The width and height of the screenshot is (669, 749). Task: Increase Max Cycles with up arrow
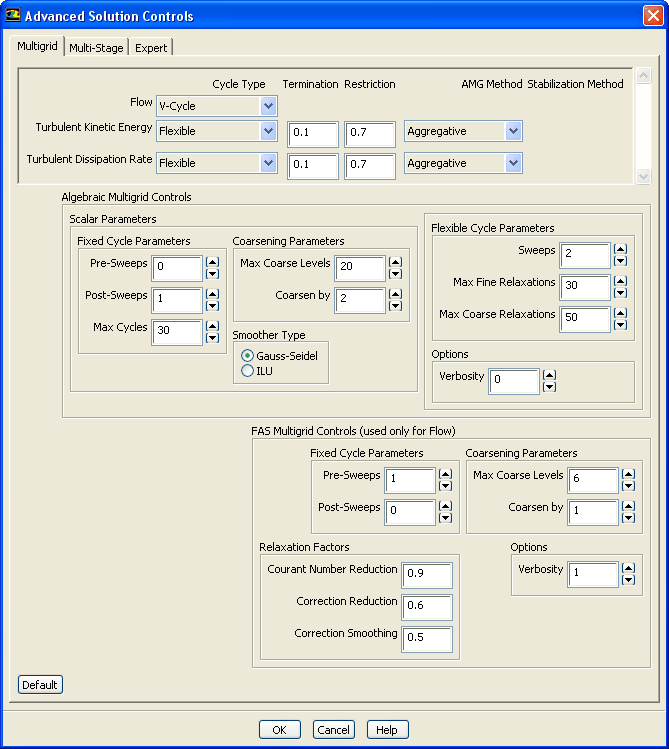click(x=212, y=326)
